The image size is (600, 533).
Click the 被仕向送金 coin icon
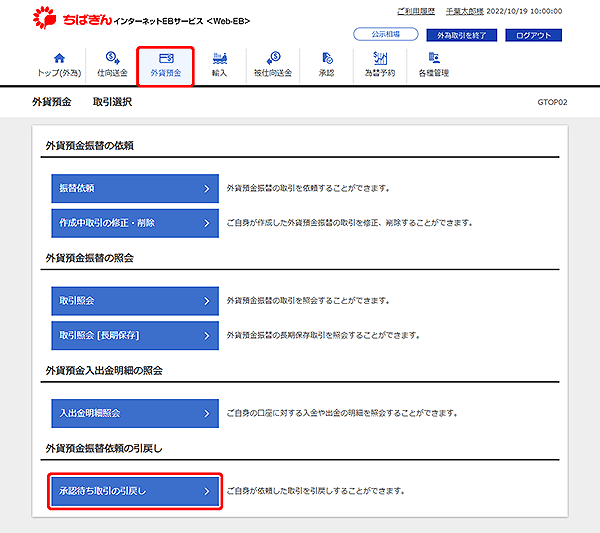[273, 58]
